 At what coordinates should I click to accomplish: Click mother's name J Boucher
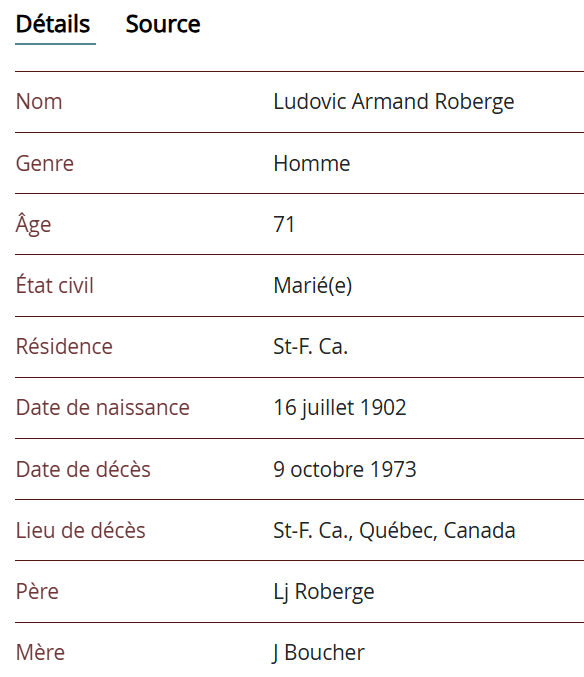319,653
